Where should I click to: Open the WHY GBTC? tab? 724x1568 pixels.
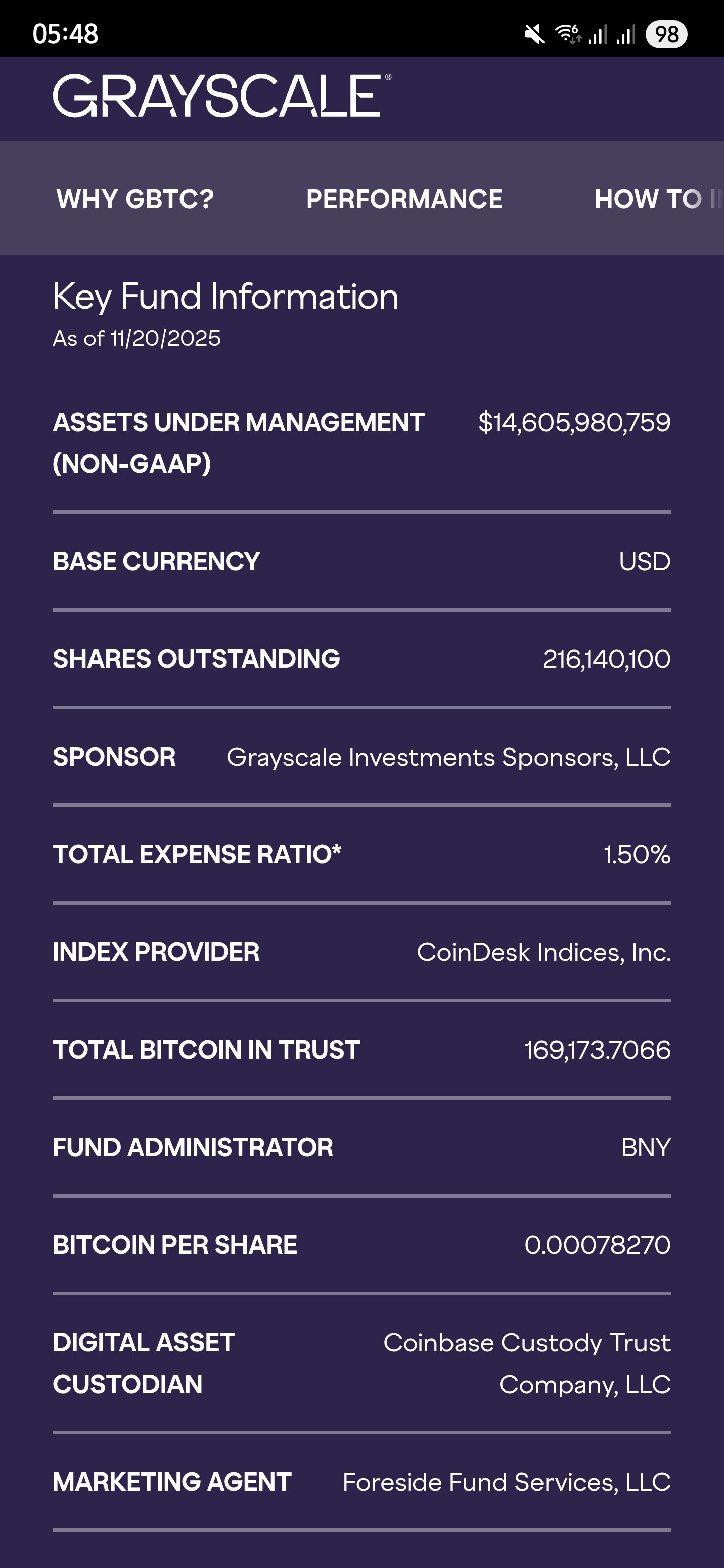135,199
